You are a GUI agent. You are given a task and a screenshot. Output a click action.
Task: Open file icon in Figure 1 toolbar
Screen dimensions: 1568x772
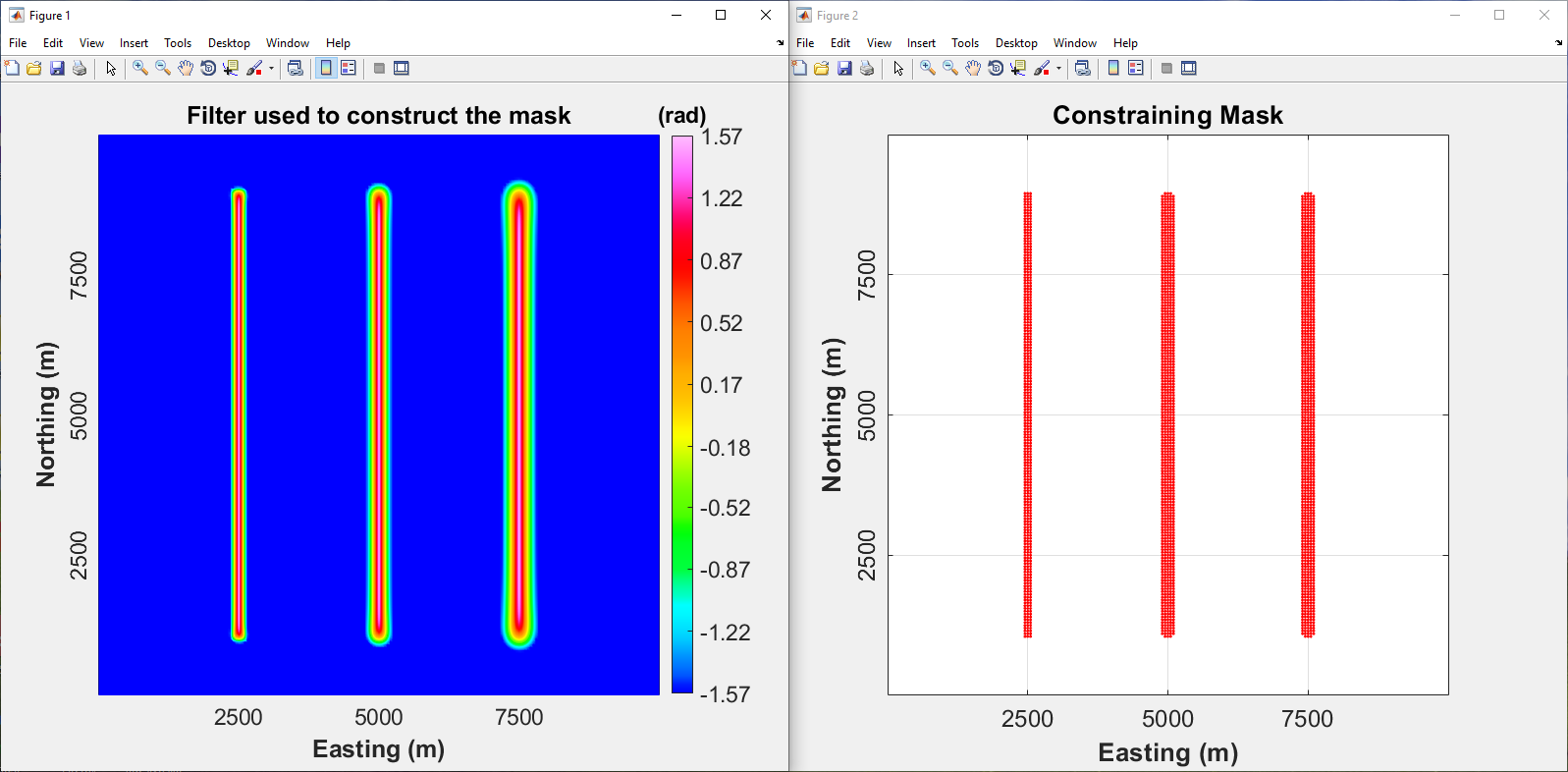(x=34, y=68)
